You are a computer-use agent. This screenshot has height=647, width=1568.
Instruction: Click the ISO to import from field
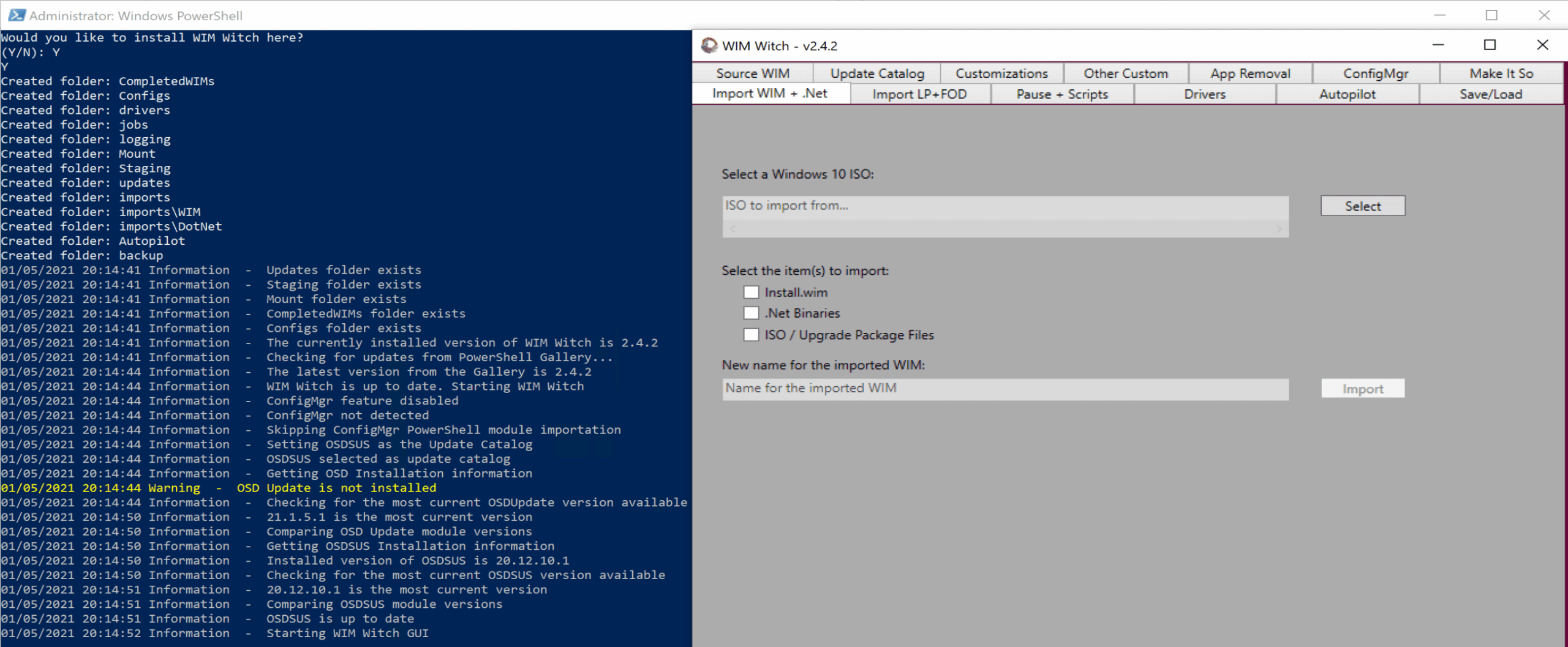coord(1005,206)
